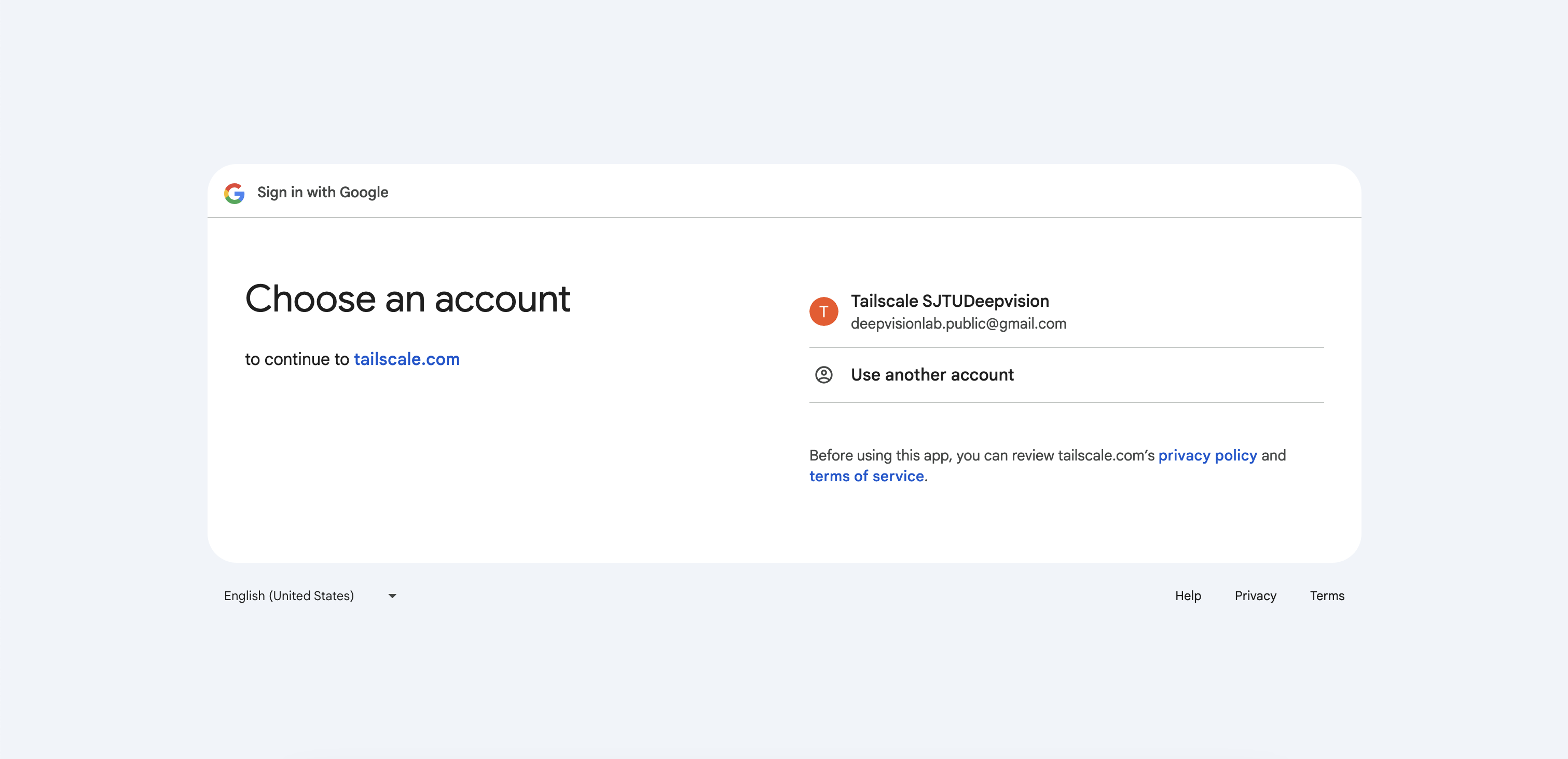Expand the language dropdown arrow

pyautogui.click(x=393, y=596)
